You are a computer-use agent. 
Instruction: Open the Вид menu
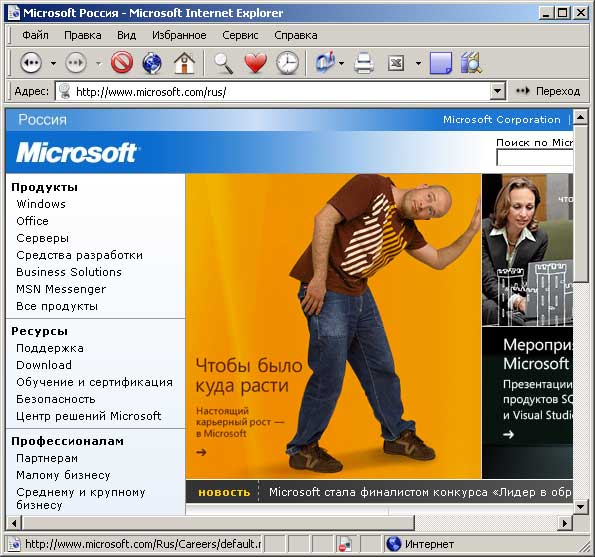[x=126, y=35]
